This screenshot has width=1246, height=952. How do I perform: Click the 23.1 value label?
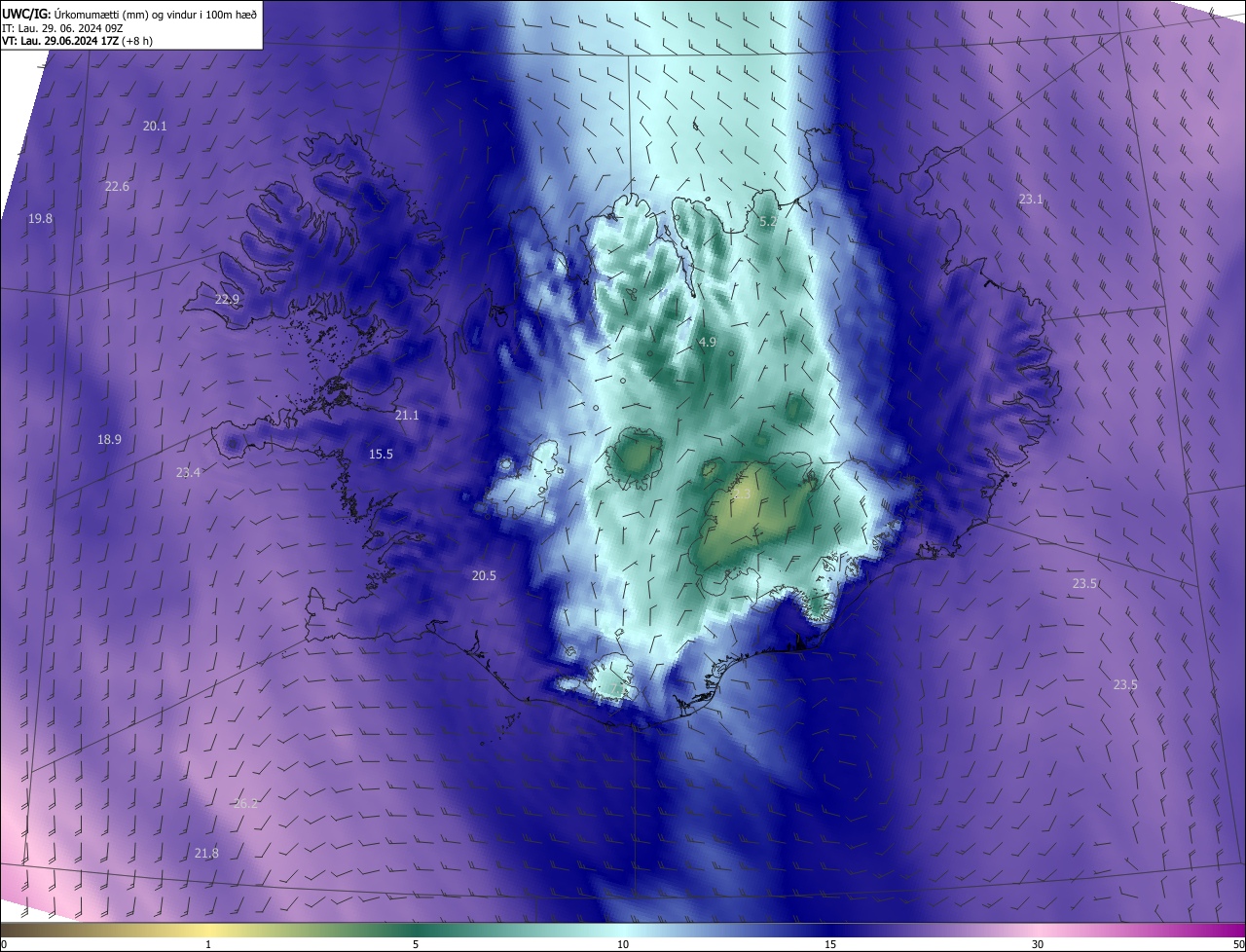(1031, 200)
